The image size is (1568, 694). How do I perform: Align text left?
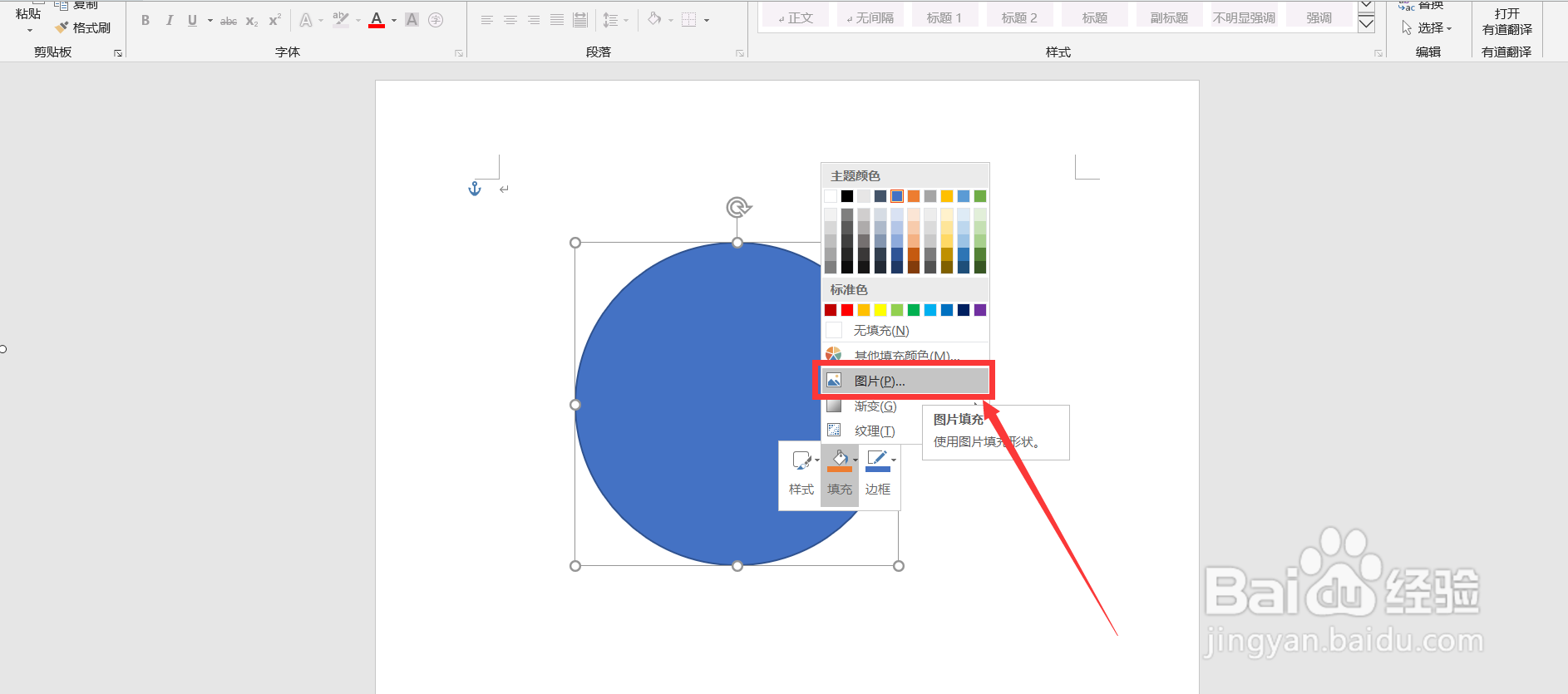(487, 20)
